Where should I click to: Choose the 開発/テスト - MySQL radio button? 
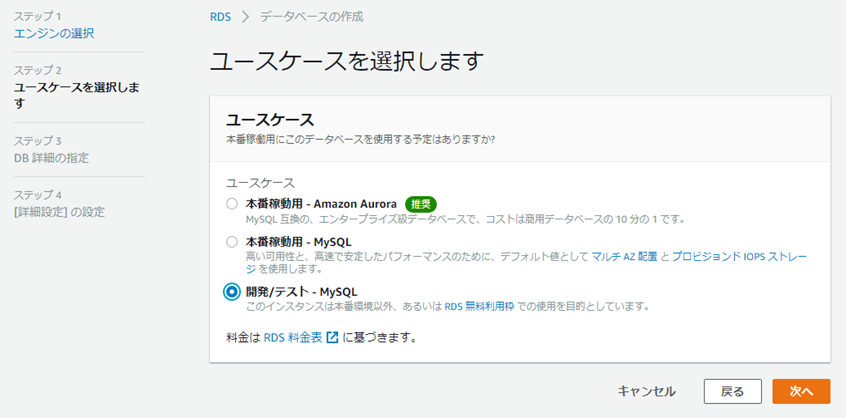232,292
